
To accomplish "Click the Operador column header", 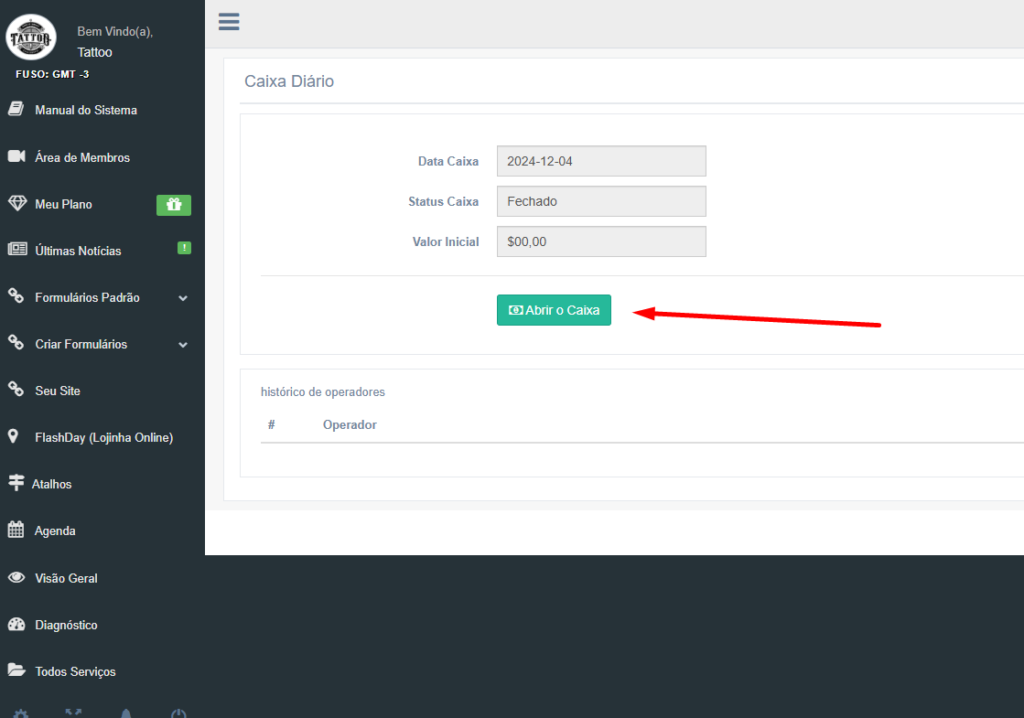I will click(349, 425).
